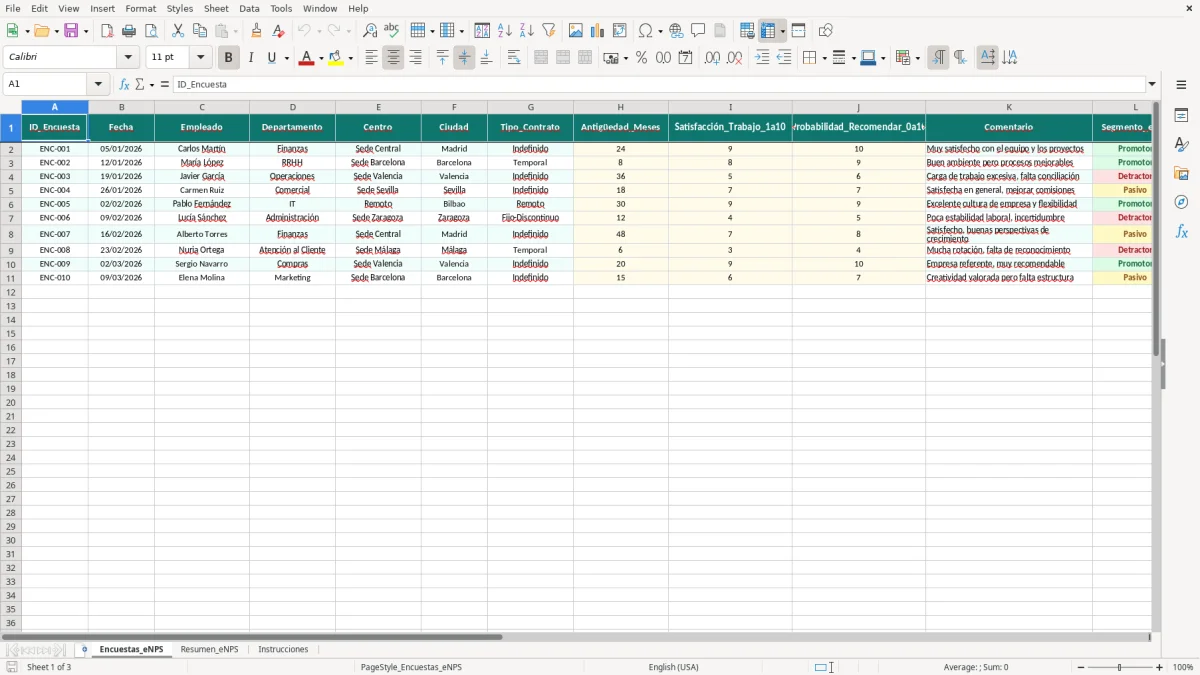Image resolution: width=1200 pixels, height=675 pixels.
Task: Toggle left-to-right text direction
Action: [x=938, y=58]
